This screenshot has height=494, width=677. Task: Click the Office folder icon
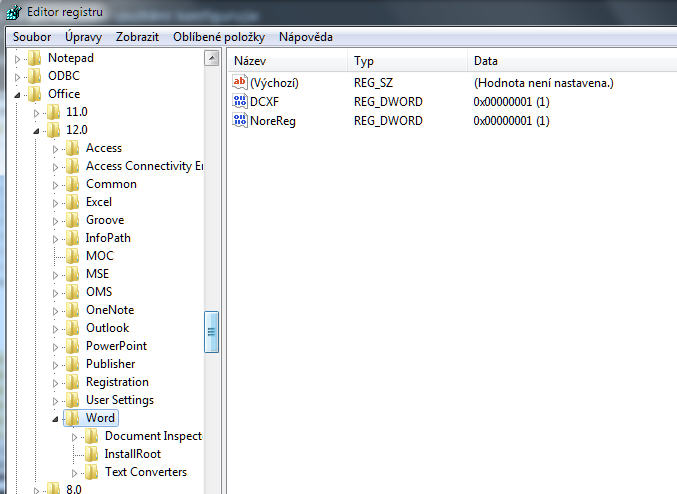[35, 94]
